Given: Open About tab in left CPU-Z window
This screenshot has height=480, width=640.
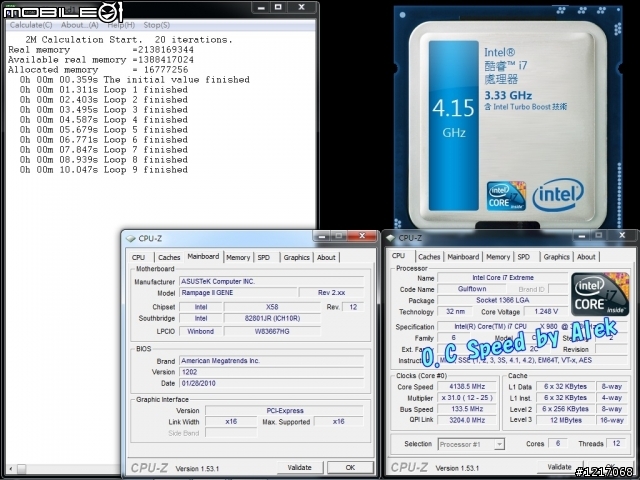Looking at the screenshot, I should point(326,258).
